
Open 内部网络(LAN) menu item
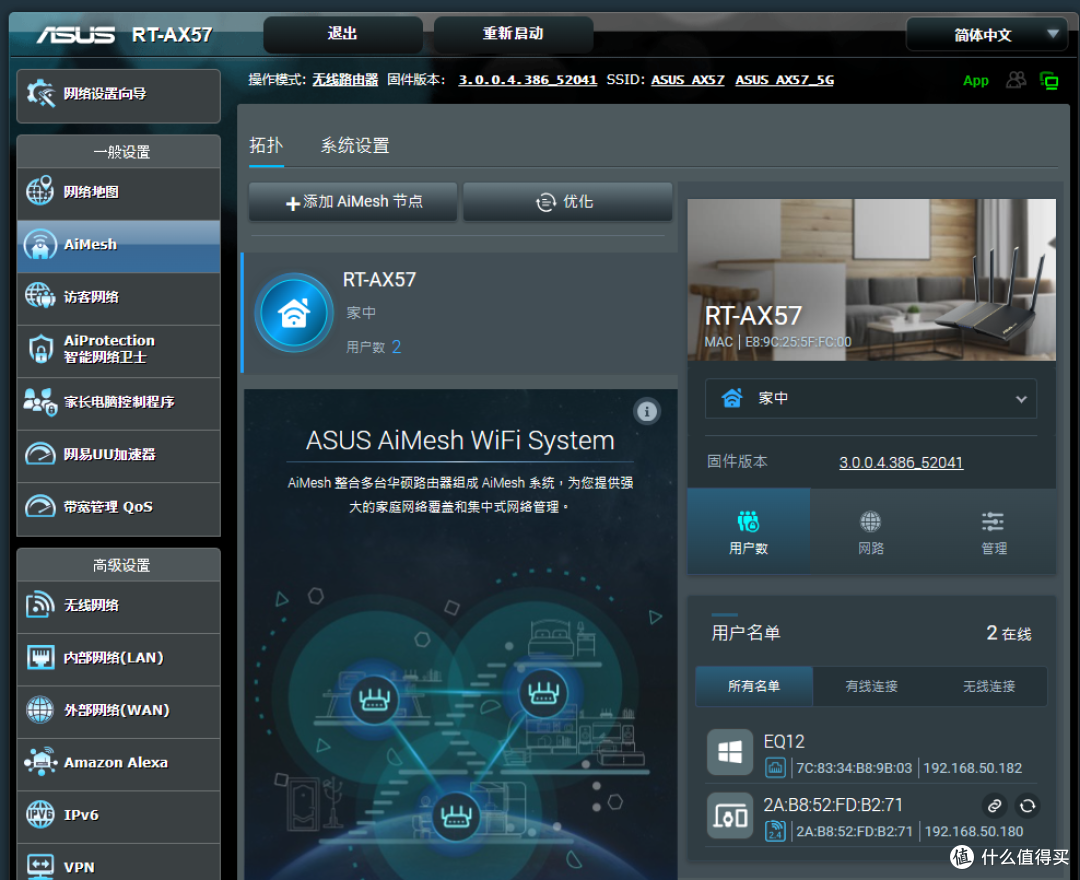pyautogui.click(x=118, y=658)
